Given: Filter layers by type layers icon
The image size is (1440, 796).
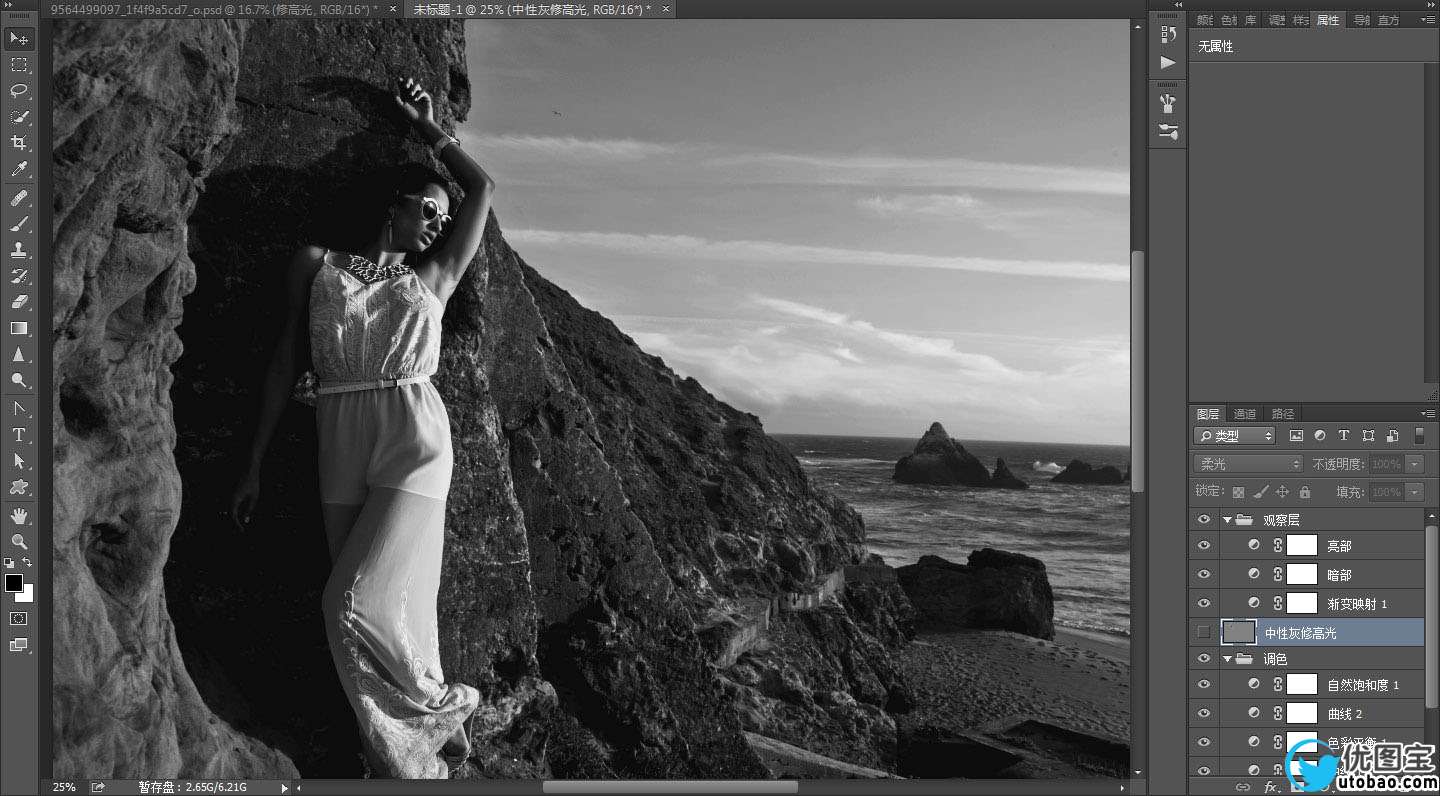Looking at the screenshot, I should coord(1343,436).
